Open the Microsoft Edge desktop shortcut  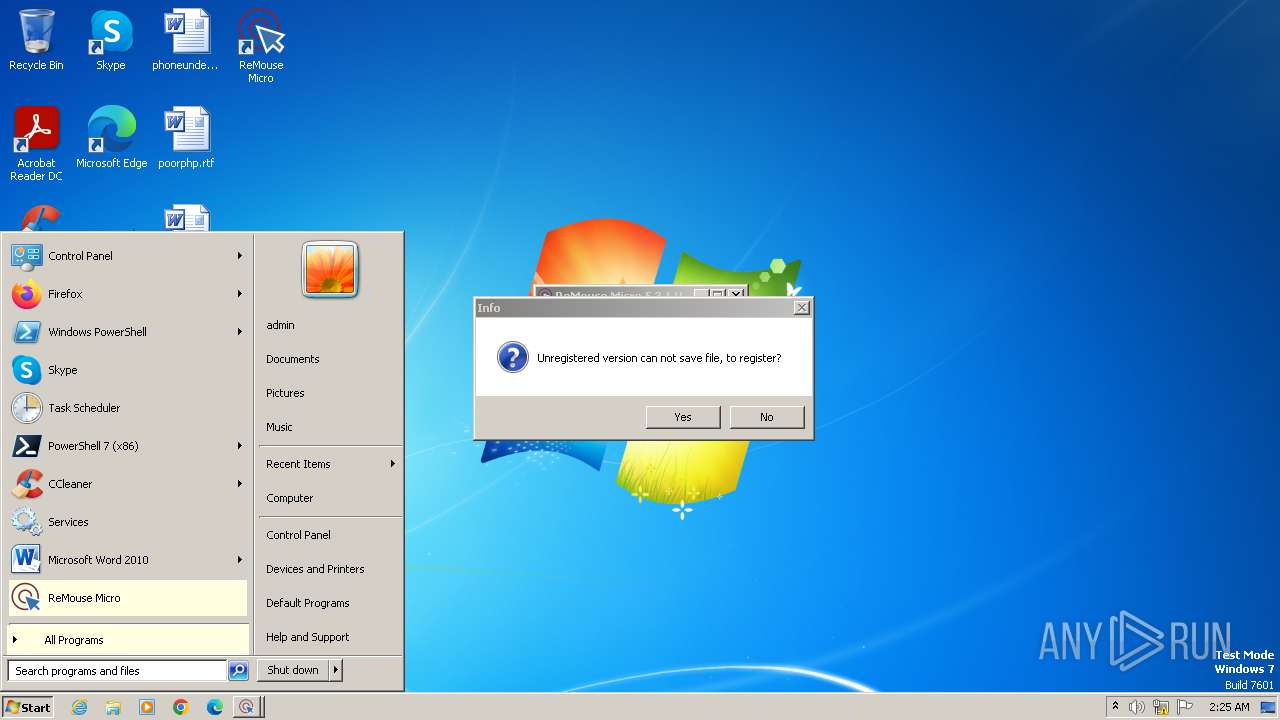tap(111, 138)
